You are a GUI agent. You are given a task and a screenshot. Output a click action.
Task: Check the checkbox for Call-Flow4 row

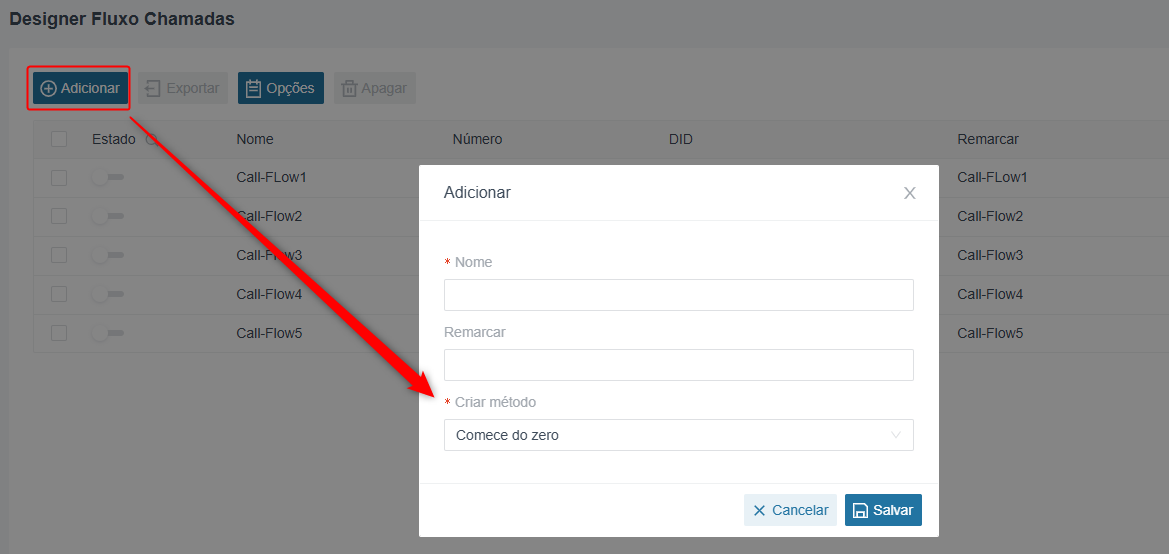click(x=59, y=294)
